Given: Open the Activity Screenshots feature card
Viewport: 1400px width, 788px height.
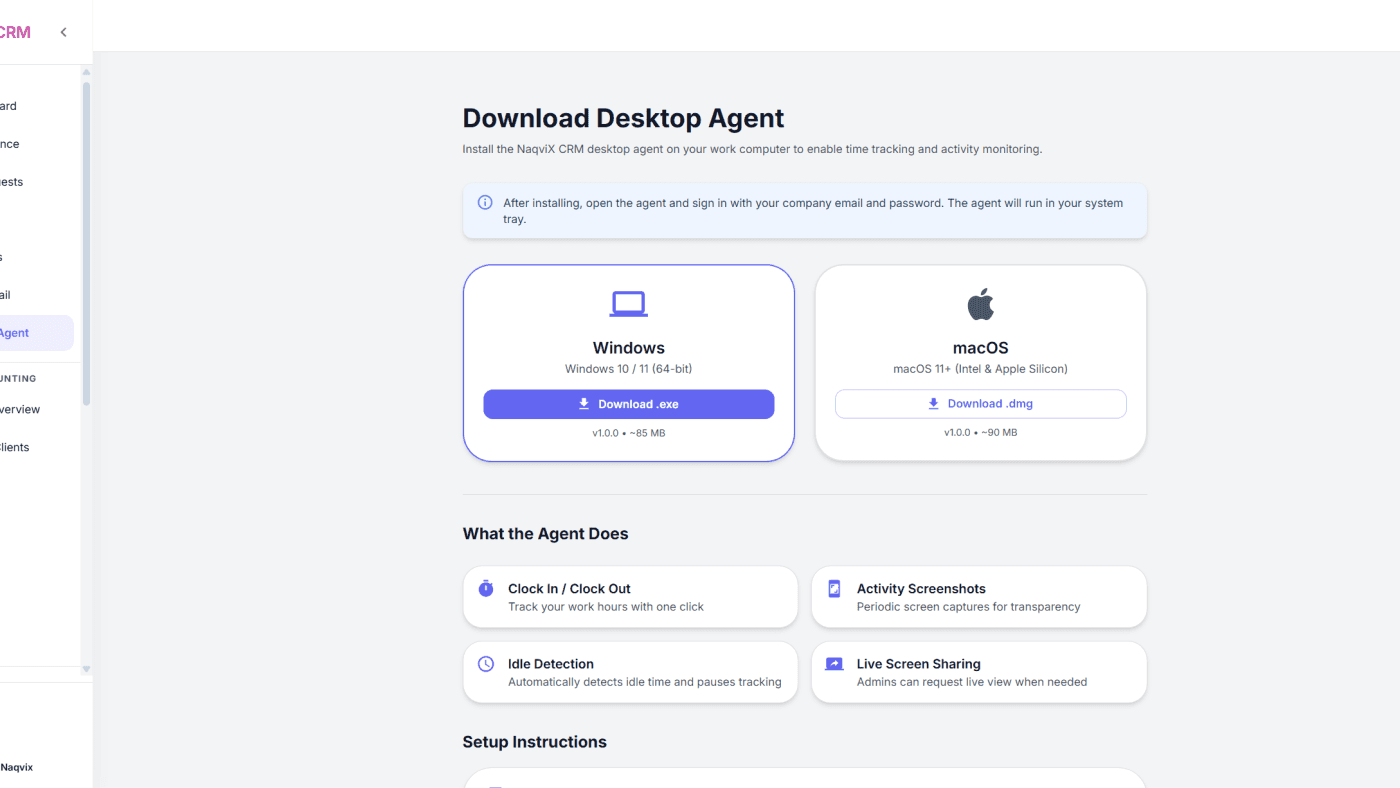Looking at the screenshot, I should (979, 597).
